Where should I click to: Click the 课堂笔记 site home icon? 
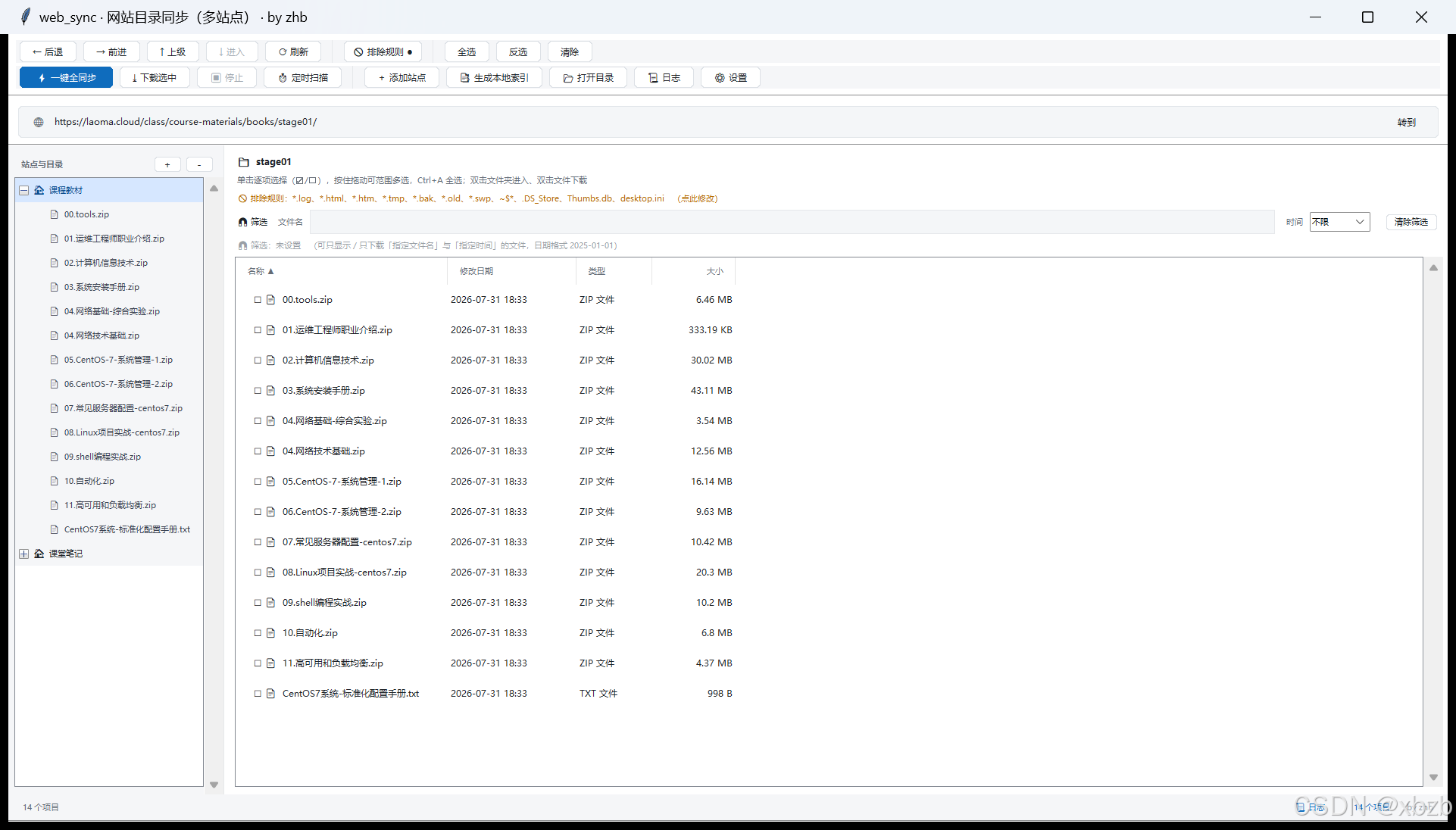[39, 554]
